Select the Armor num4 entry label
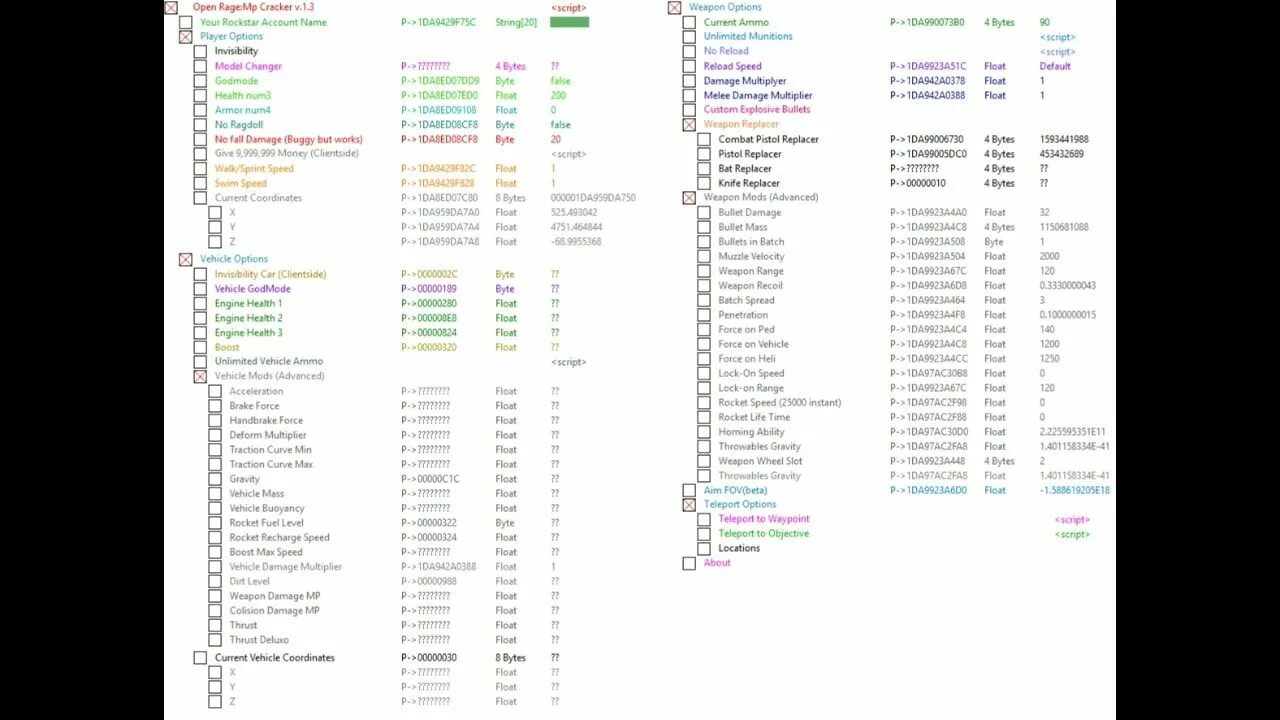 (242, 110)
